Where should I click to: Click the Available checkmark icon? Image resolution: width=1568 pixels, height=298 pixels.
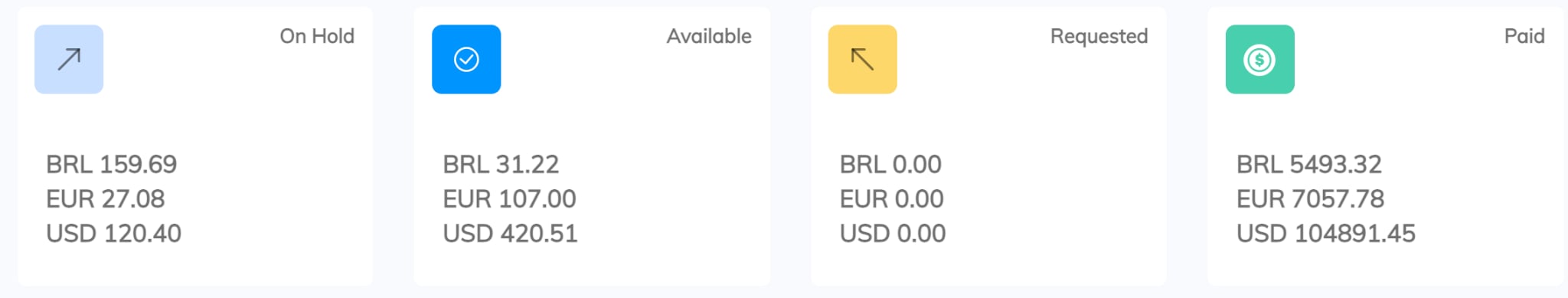click(466, 59)
